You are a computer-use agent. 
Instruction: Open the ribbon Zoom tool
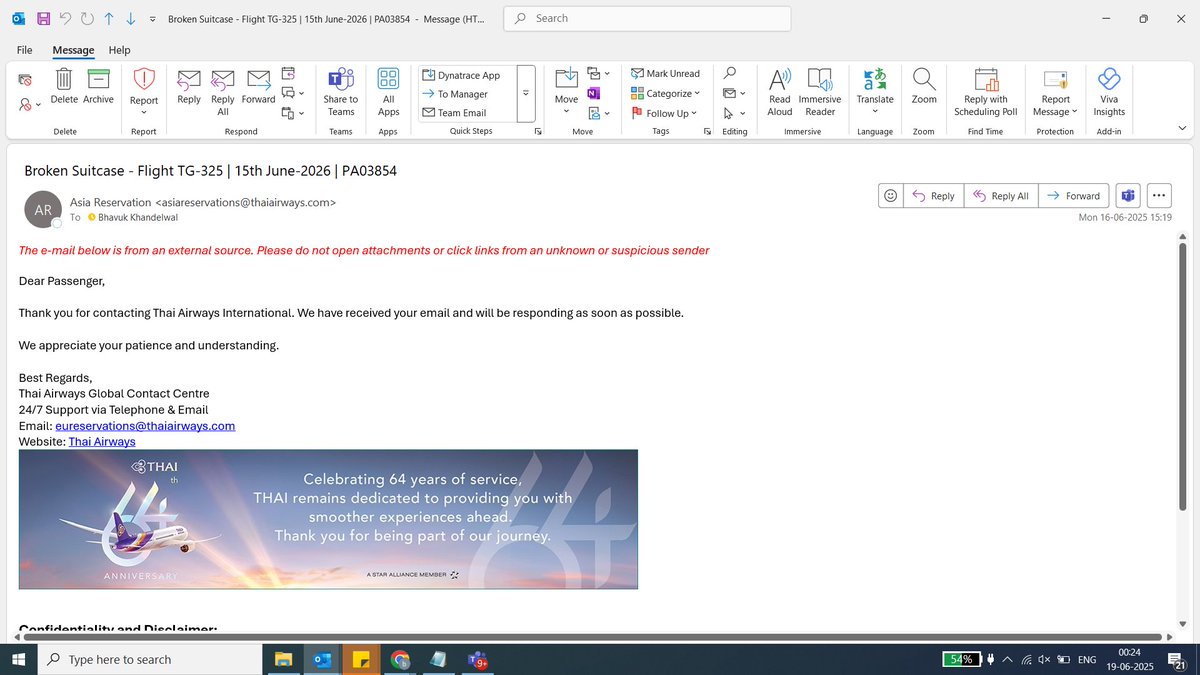coord(924,86)
